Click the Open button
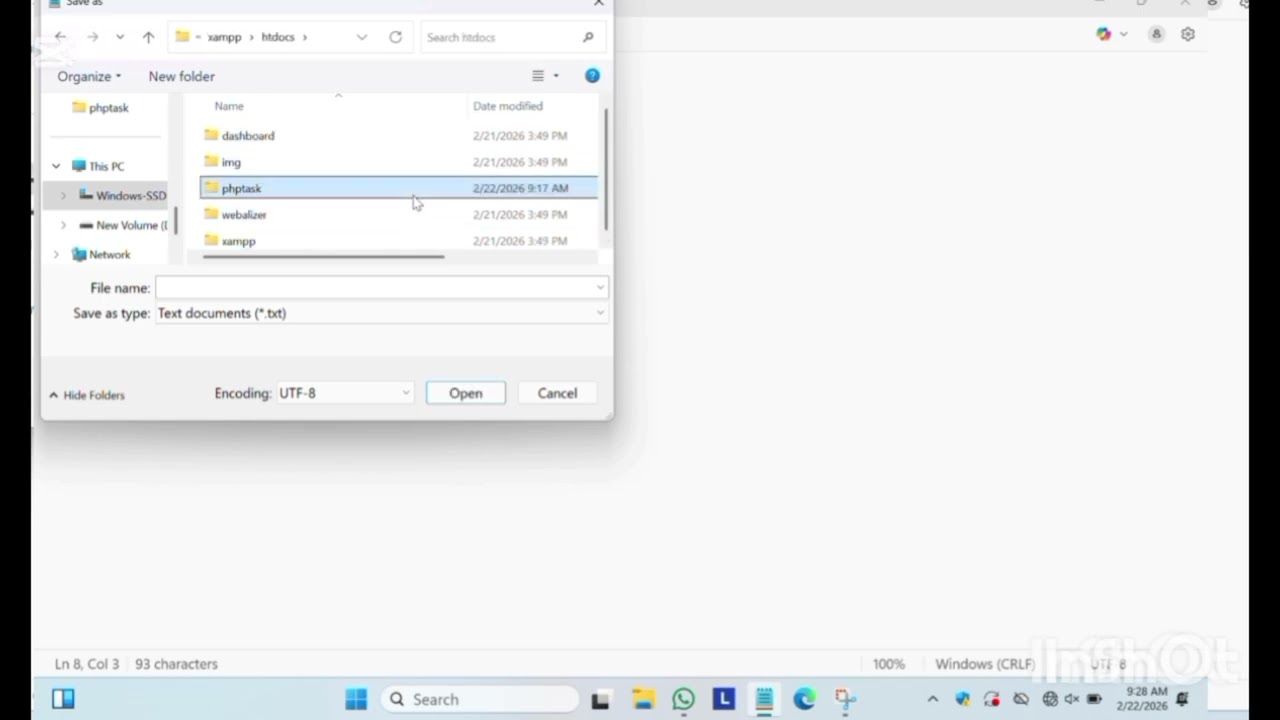The width and height of the screenshot is (1280, 720). (465, 393)
